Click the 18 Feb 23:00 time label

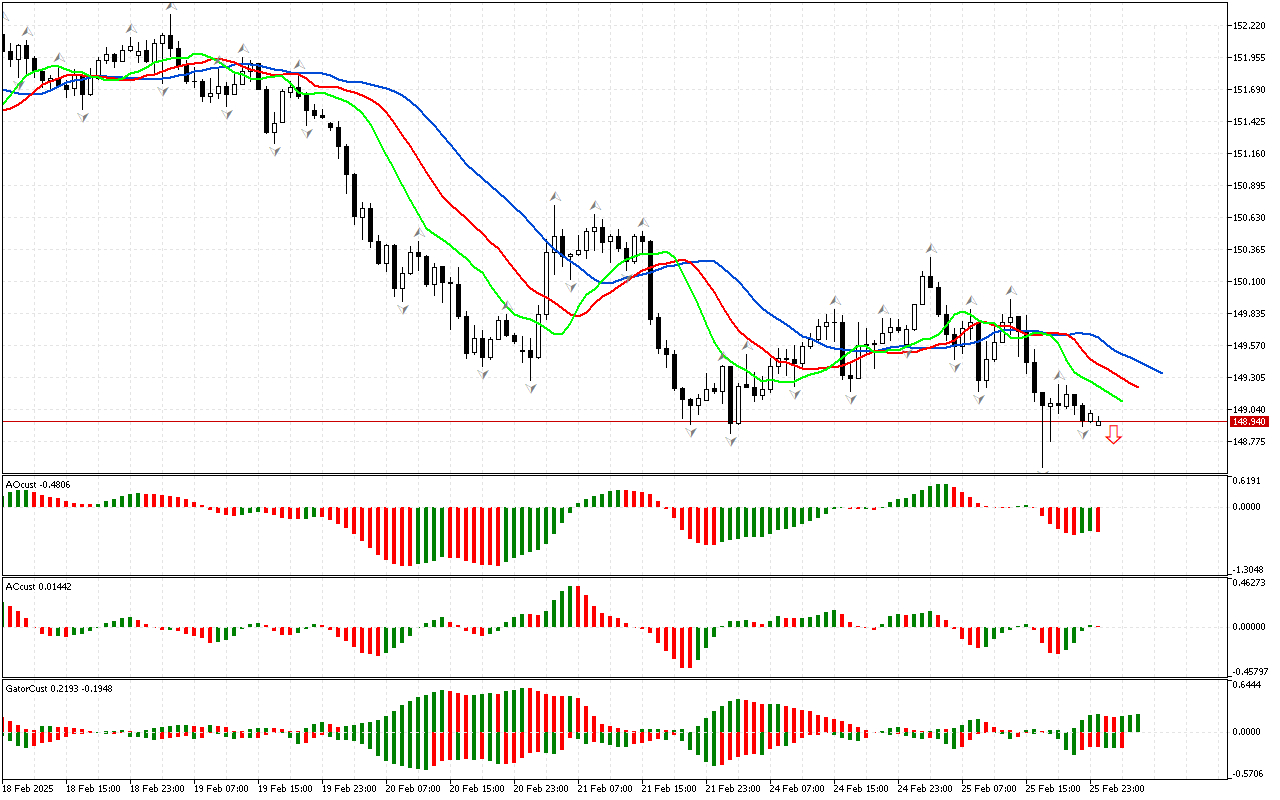pyautogui.click(x=156, y=789)
